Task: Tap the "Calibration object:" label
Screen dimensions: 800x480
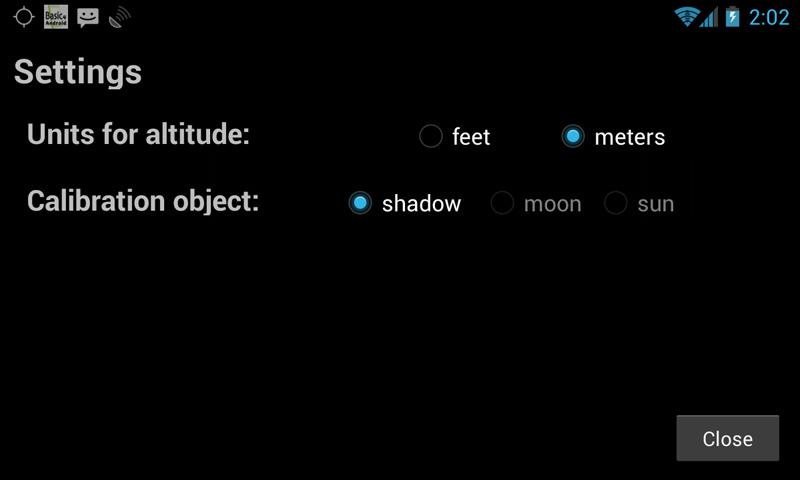Action: pos(143,201)
